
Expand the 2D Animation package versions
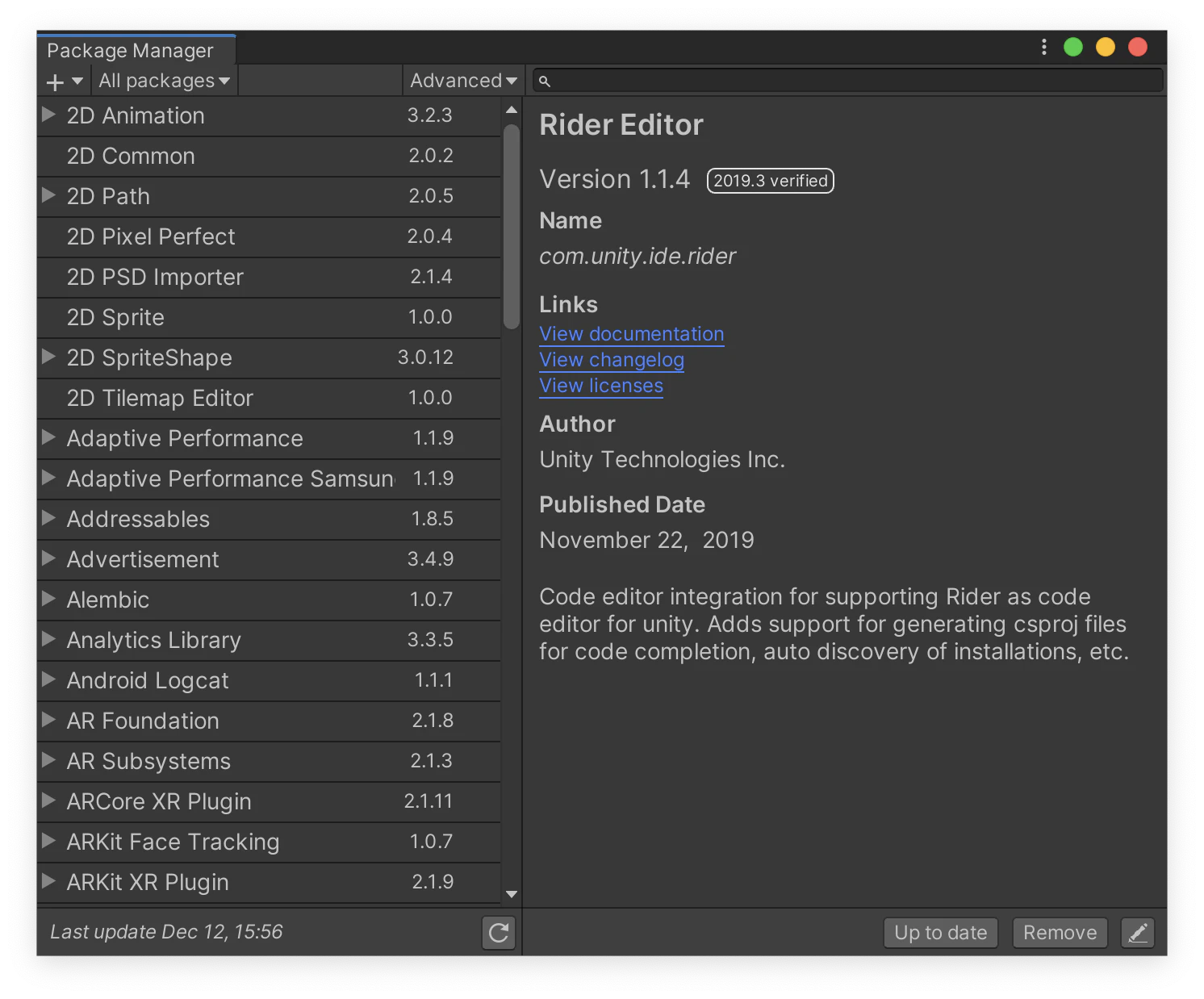48,114
